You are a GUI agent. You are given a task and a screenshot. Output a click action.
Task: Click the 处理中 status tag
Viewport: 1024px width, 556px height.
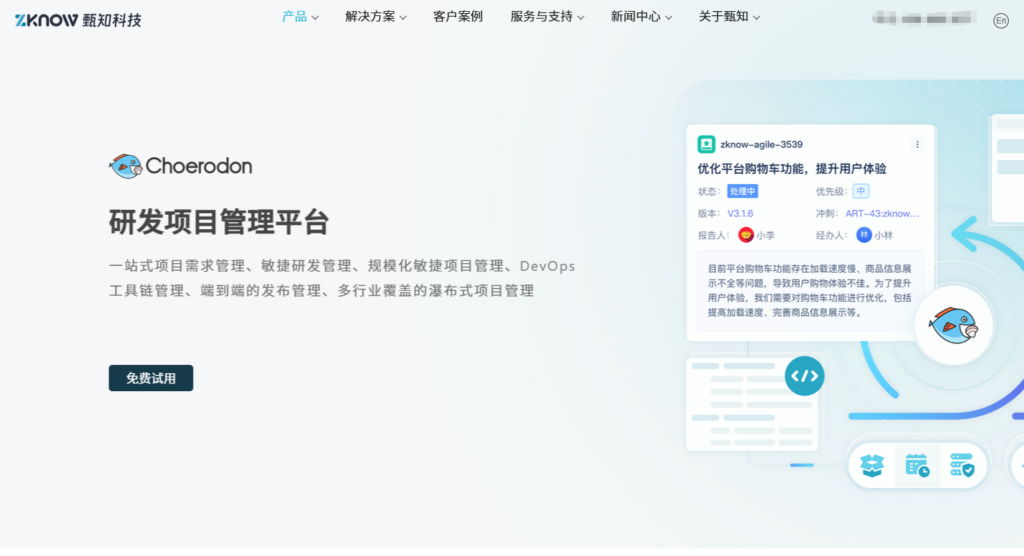[743, 191]
